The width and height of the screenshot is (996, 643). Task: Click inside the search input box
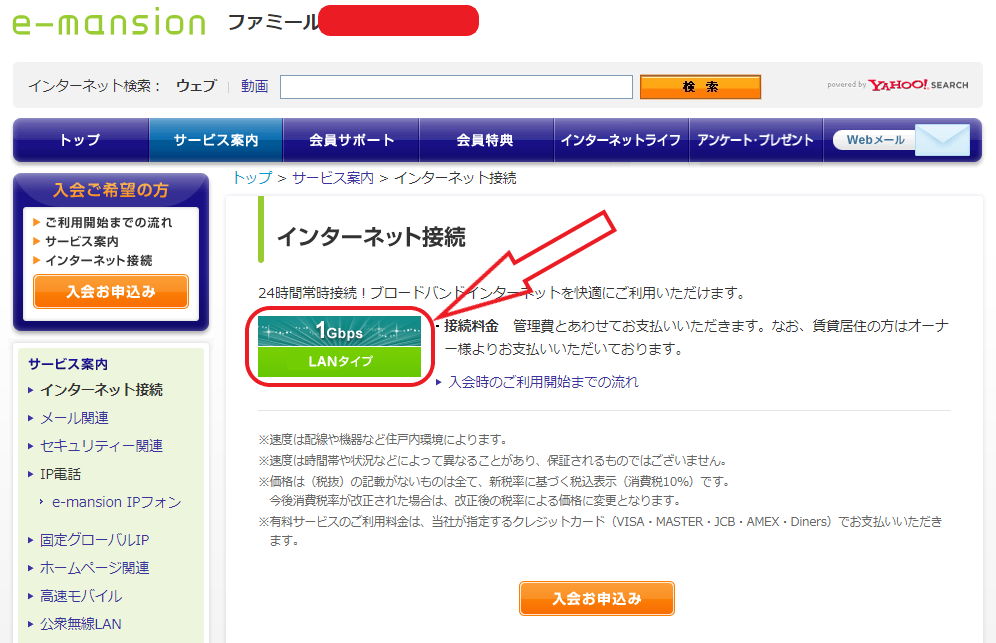pos(455,87)
